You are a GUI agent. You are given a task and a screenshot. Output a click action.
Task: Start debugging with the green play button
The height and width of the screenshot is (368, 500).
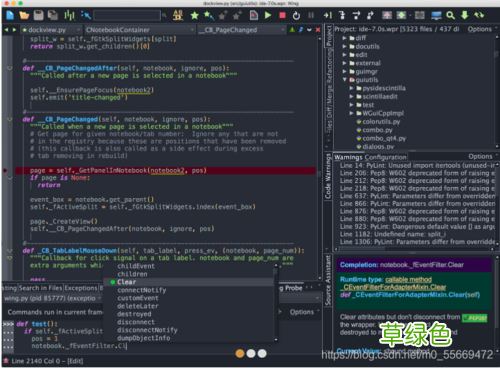coord(268,15)
